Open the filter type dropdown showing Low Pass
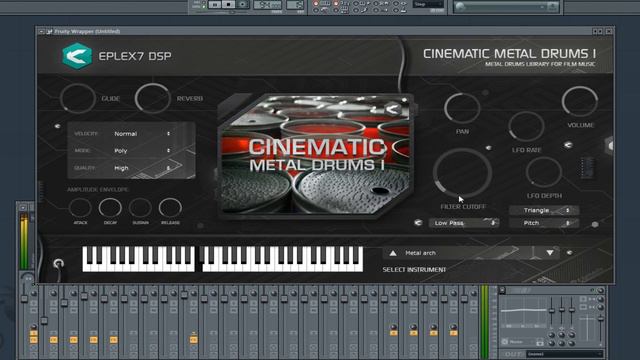This screenshot has width=640, height=360. tap(463, 223)
